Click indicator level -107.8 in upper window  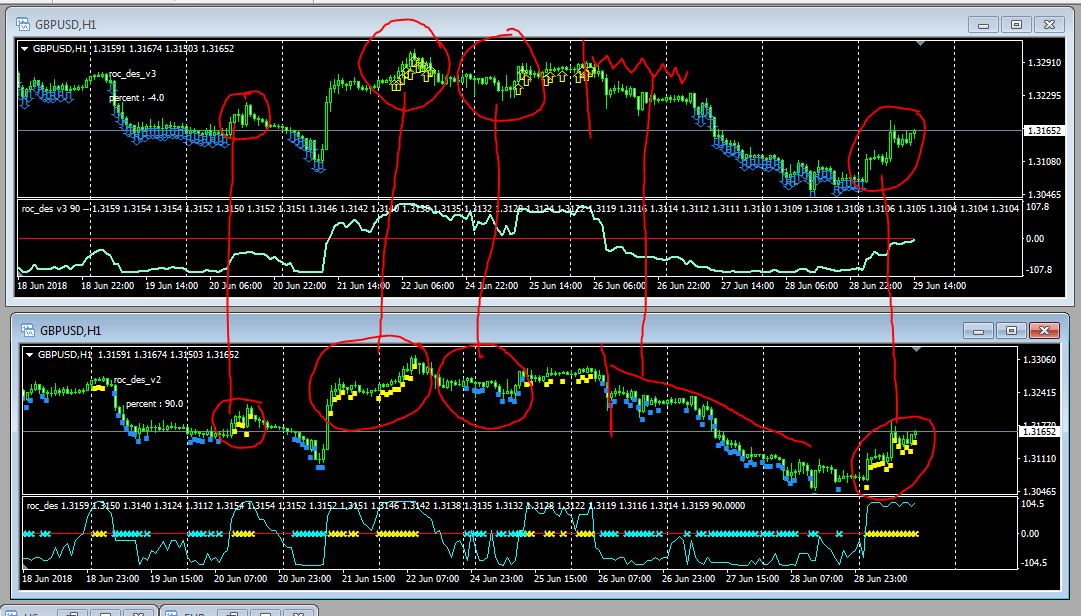(1039, 270)
